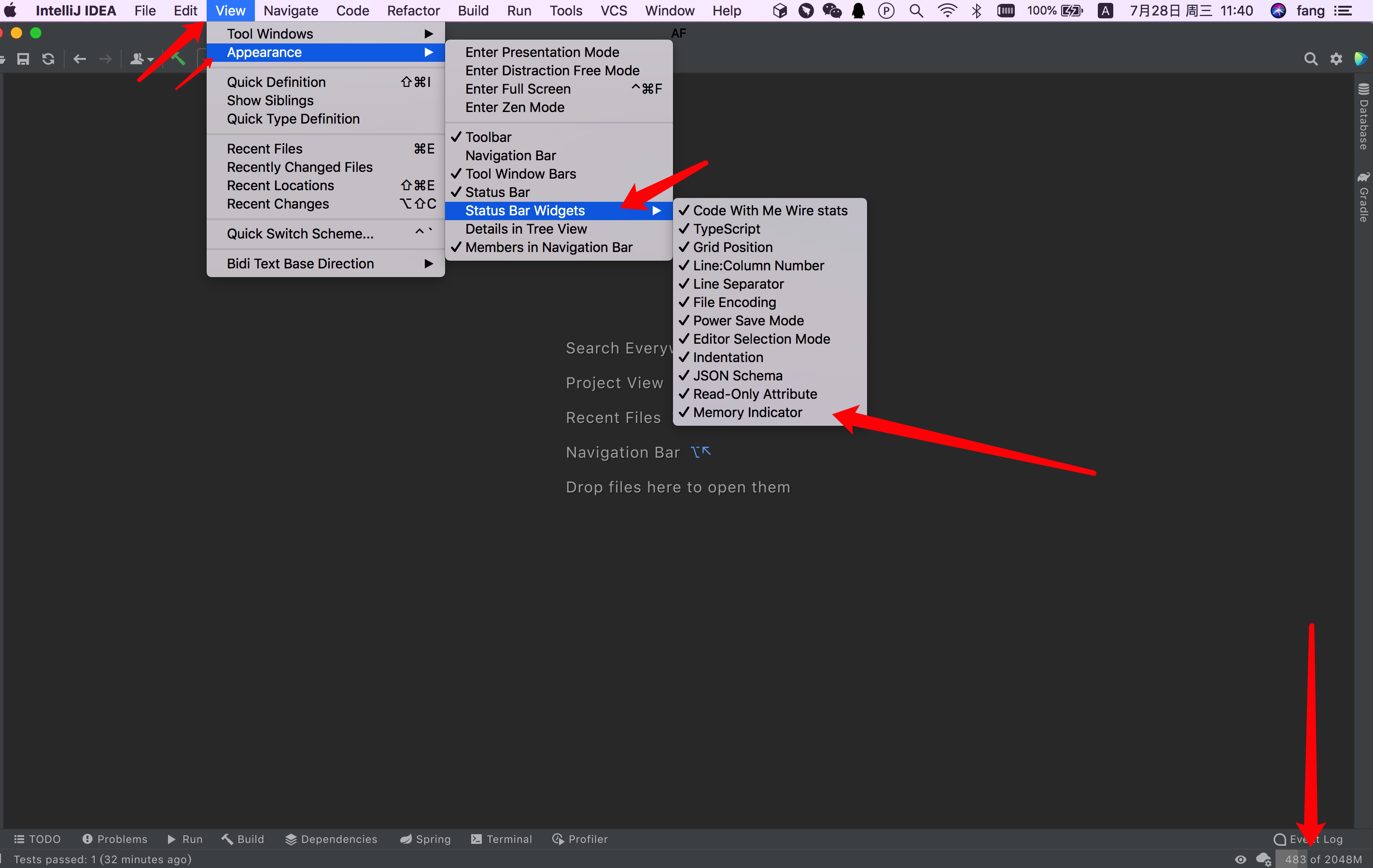1373x868 pixels.
Task: Open the Refactor menu
Action: tap(413, 11)
